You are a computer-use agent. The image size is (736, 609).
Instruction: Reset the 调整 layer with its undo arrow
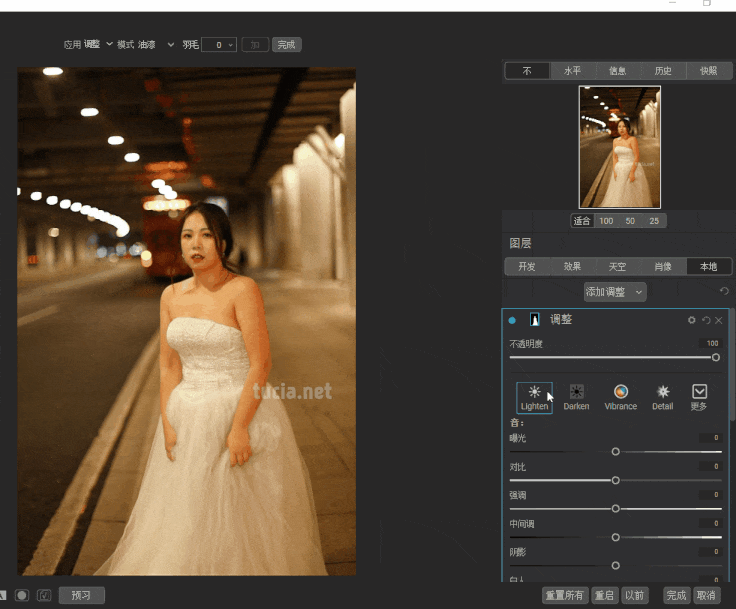point(705,320)
